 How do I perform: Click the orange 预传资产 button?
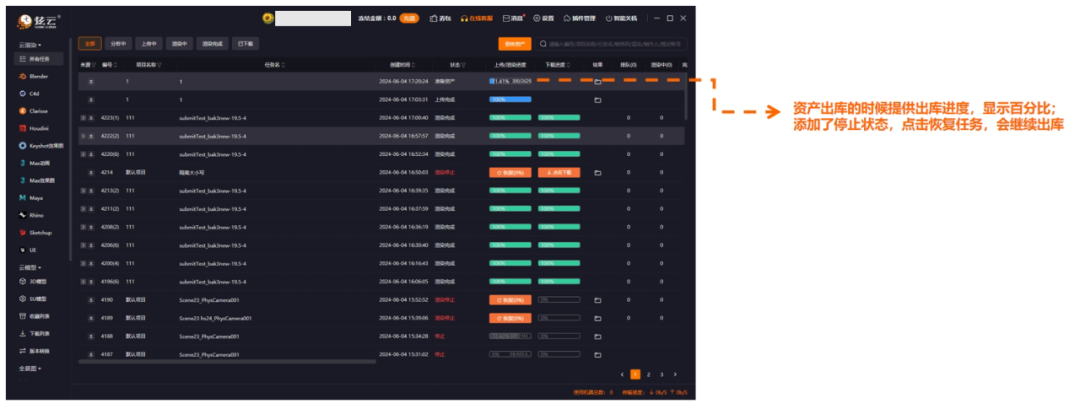click(515, 44)
